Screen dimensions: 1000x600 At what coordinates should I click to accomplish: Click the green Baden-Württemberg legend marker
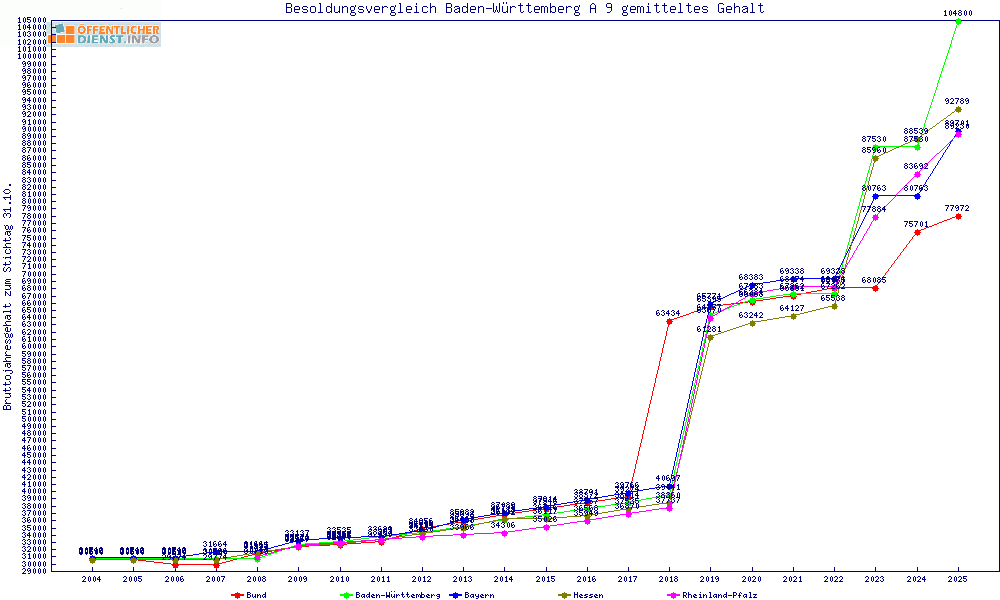tap(346, 595)
